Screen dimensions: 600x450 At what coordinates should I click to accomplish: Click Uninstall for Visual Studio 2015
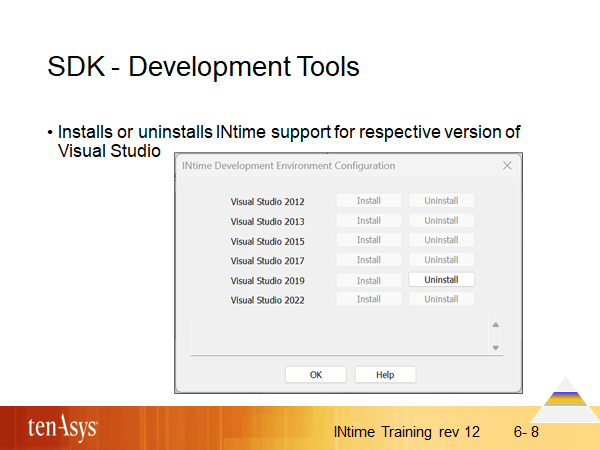point(441,240)
